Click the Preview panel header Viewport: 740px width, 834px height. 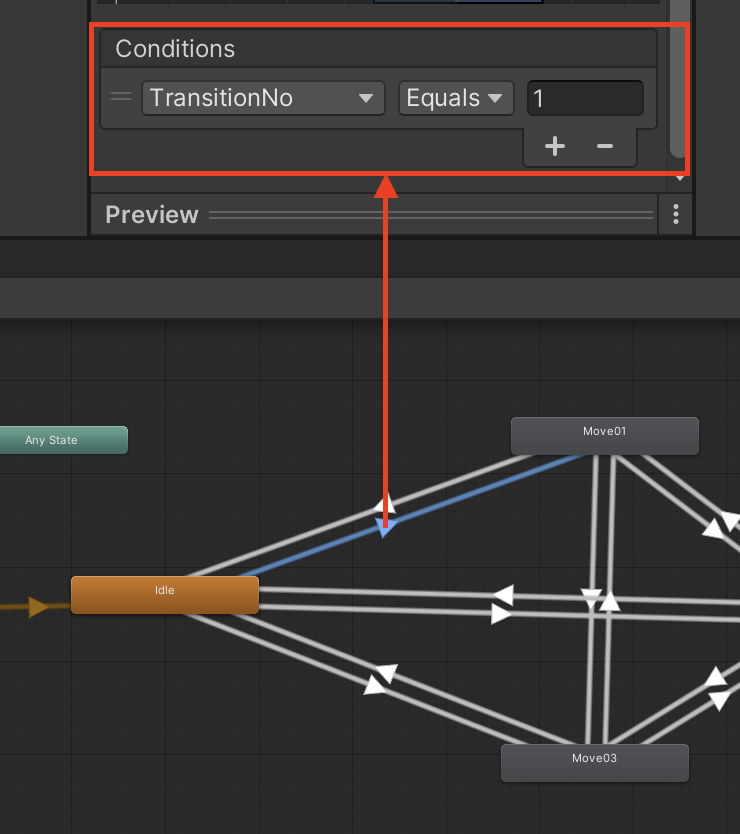152,215
